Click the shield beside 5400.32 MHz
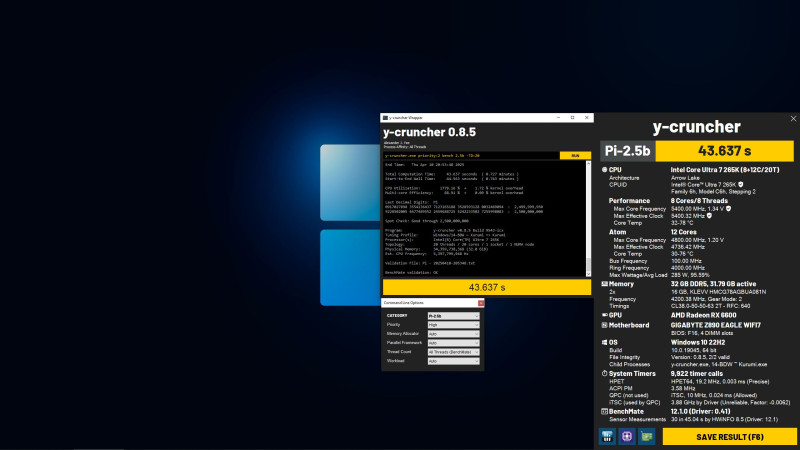 pyautogui.click(x=709, y=216)
